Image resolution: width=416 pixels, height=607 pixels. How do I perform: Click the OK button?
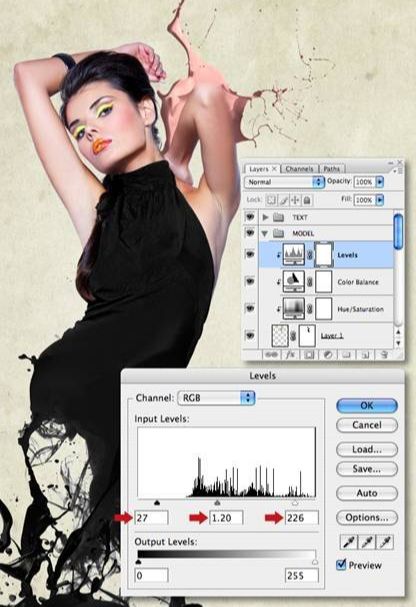(x=367, y=405)
